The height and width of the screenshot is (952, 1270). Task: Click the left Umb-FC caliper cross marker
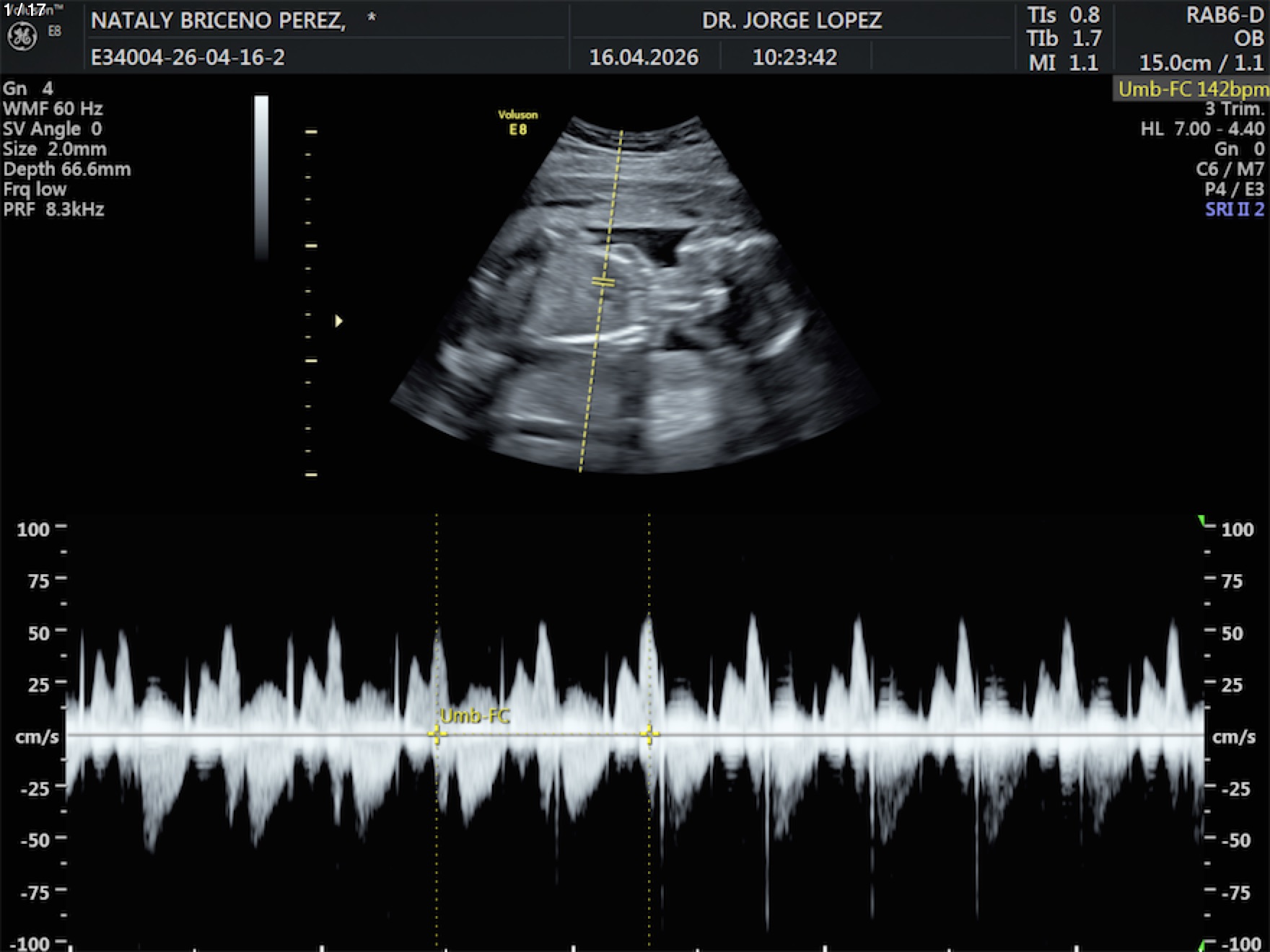tap(437, 734)
